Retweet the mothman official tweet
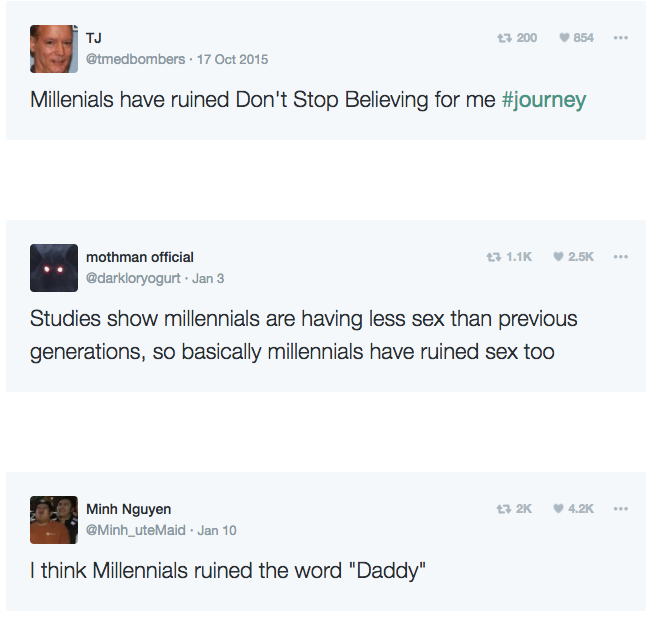Screen dimensions: 649x623 [491, 257]
